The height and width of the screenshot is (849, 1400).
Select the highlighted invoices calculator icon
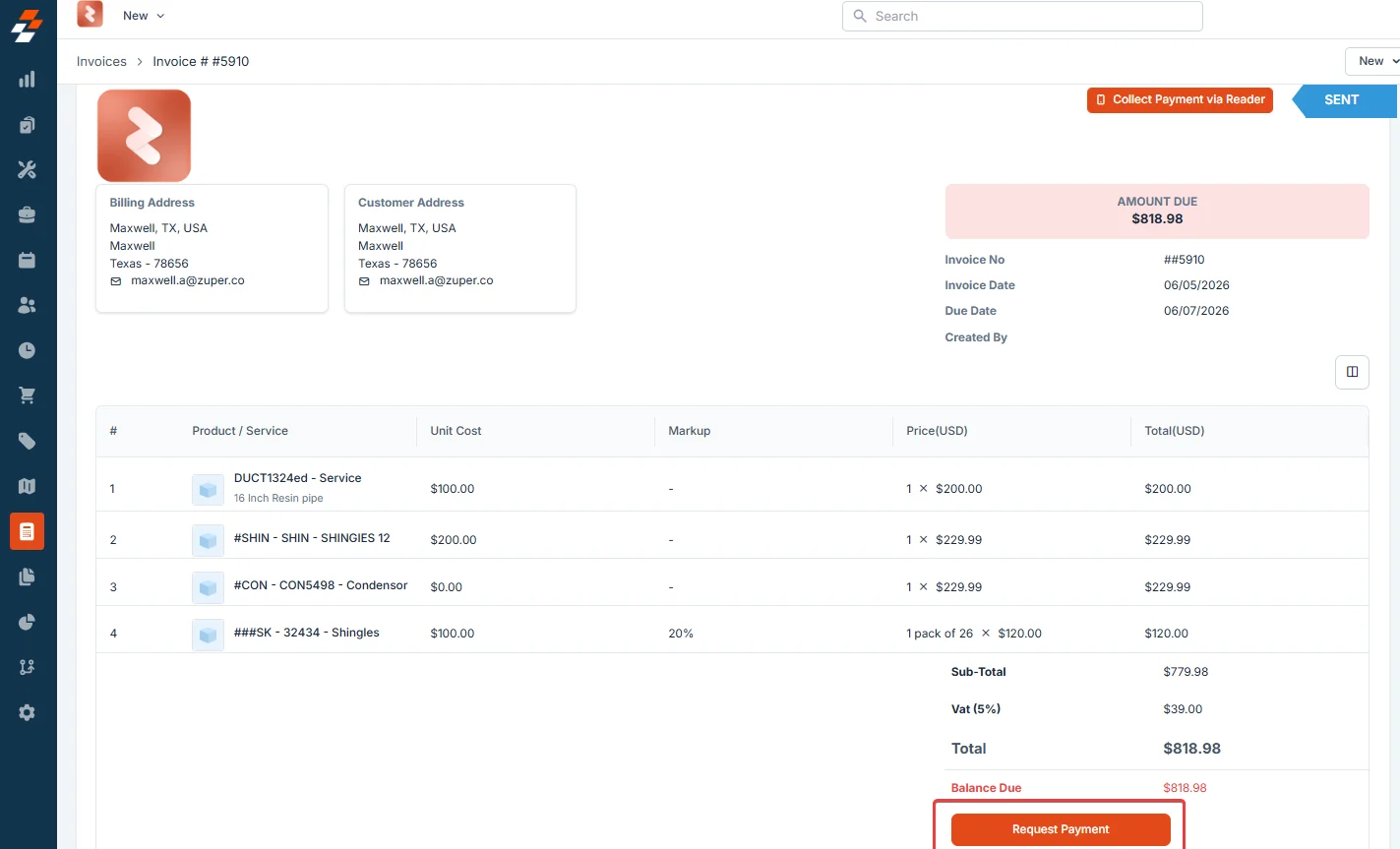pos(28,531)
